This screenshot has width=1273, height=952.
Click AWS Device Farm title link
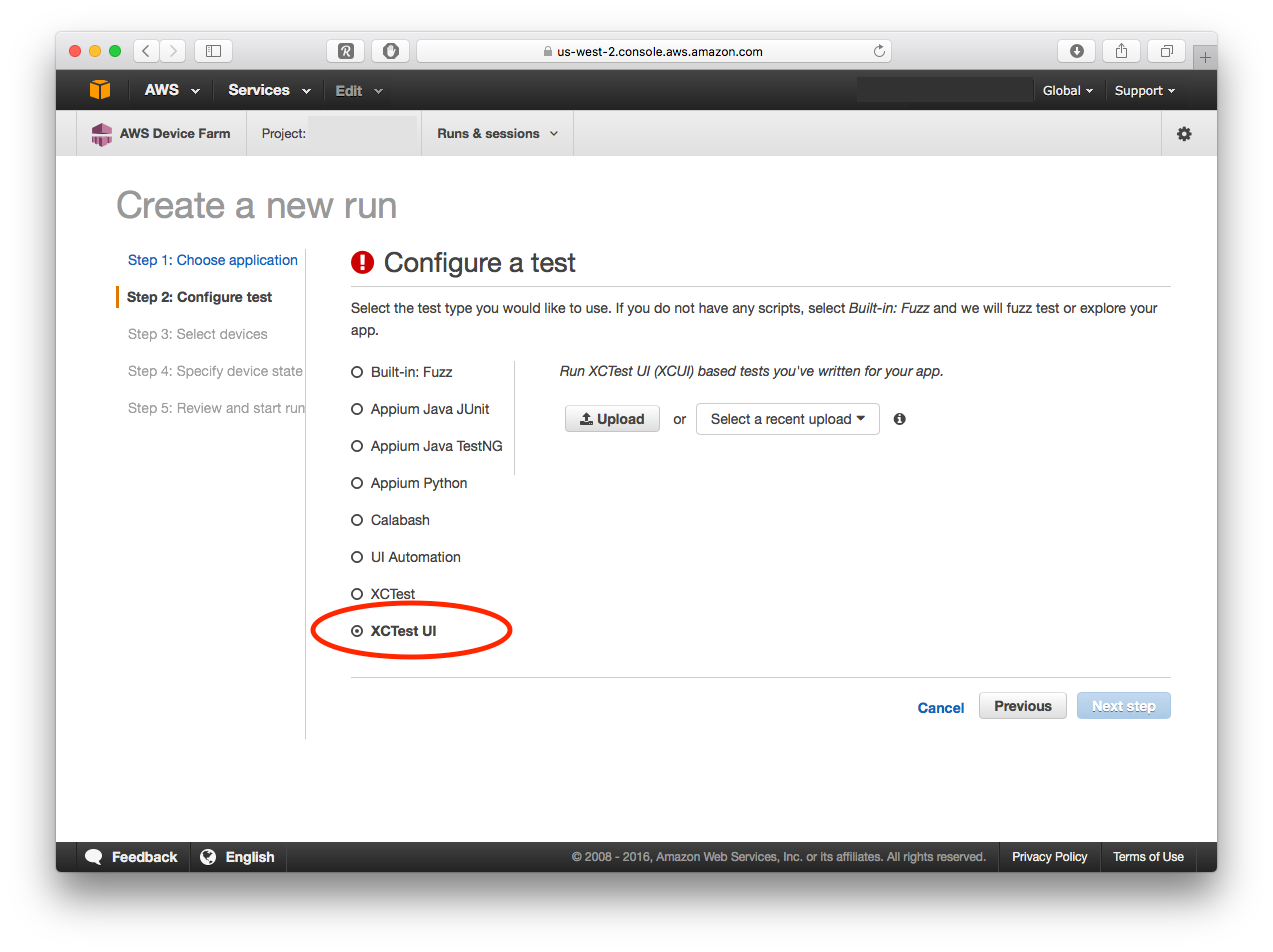tap(175, 134)
